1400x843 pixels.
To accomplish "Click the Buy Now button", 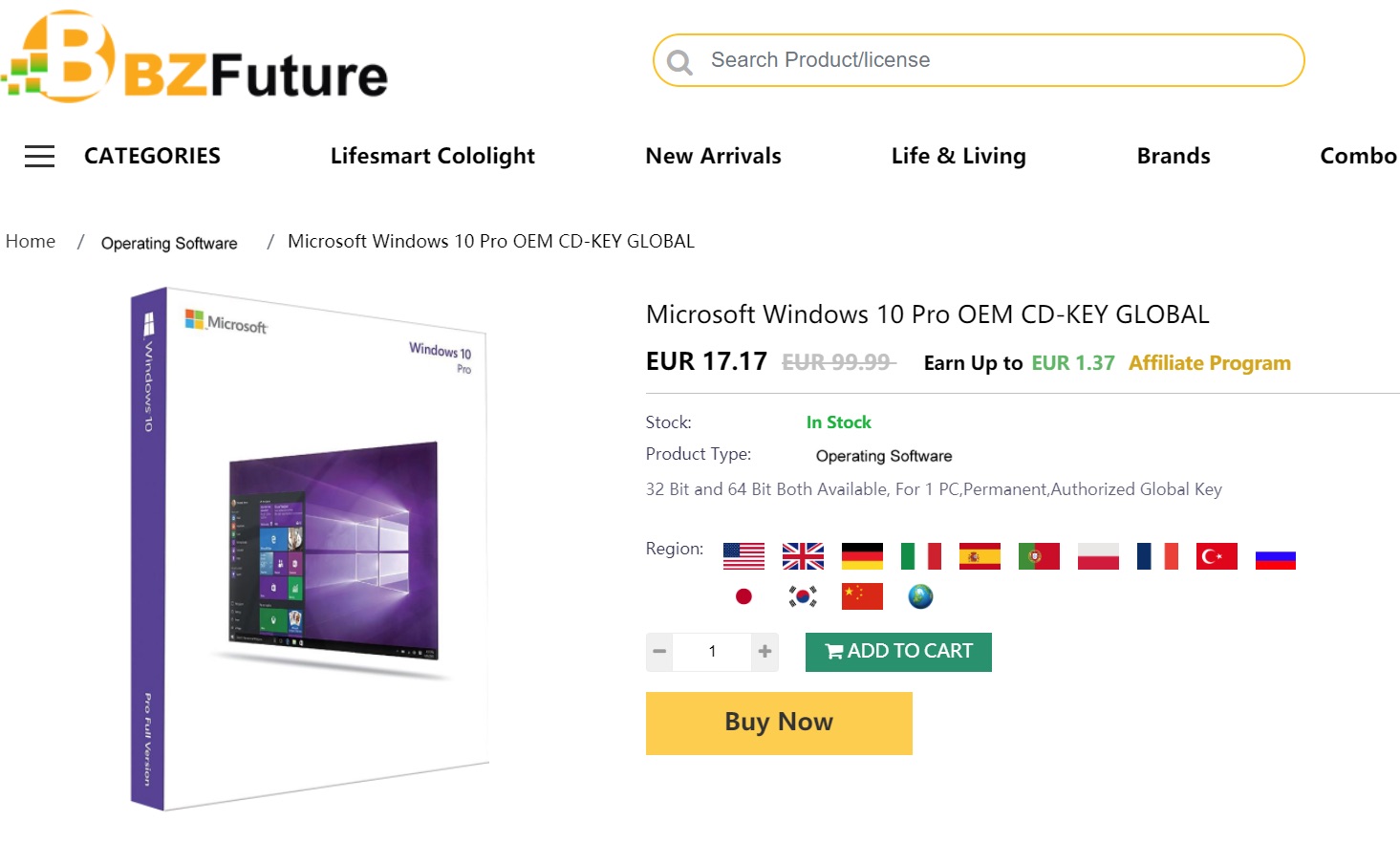I will tap(779, 723).
